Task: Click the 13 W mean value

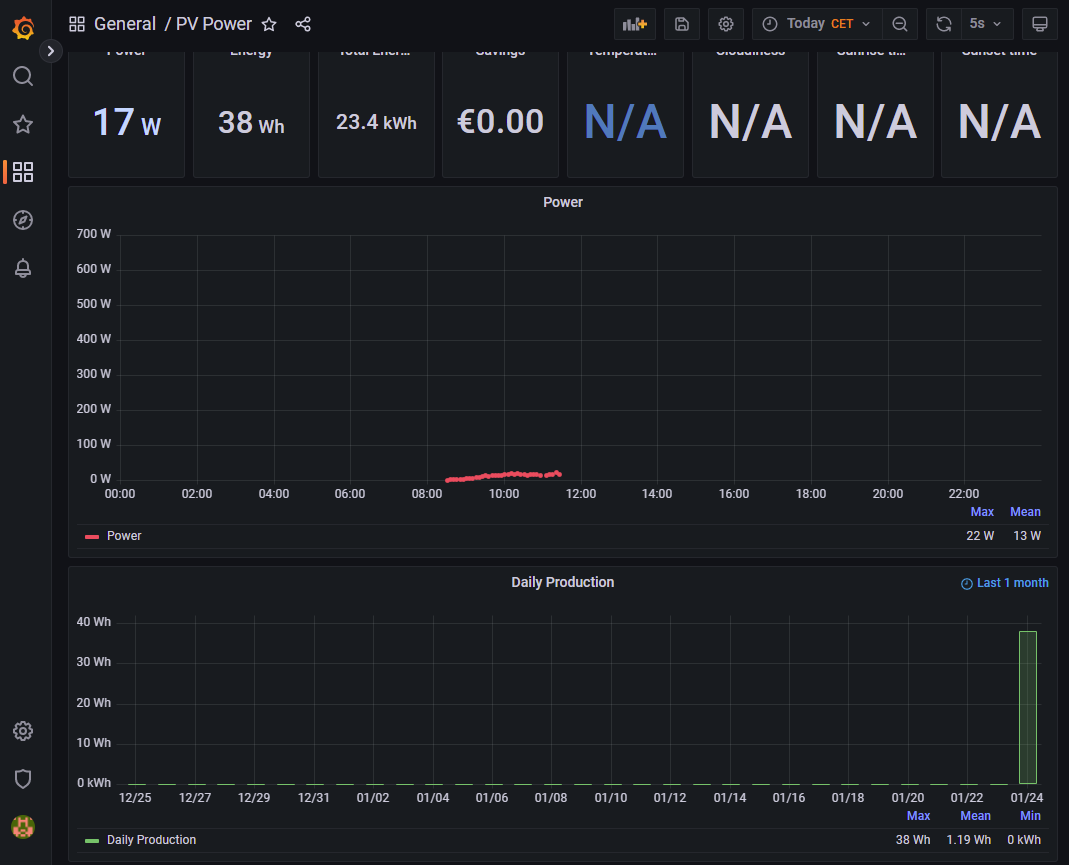Action: pyautogui.click(x=1027, y=536)
